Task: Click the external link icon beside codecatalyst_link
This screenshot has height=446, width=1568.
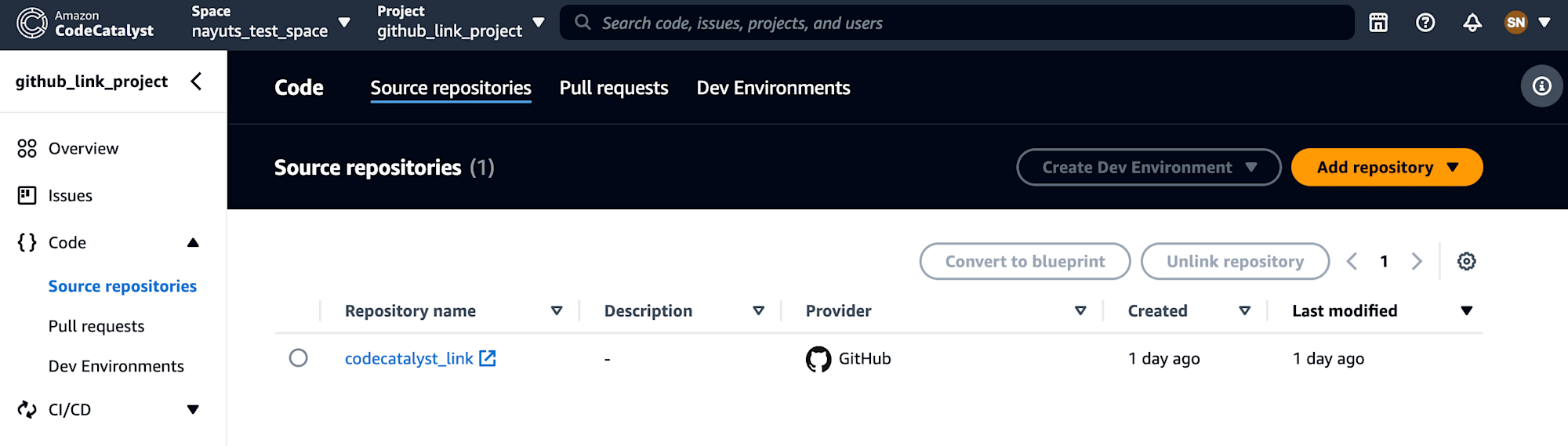Action: tap(487, 358)
